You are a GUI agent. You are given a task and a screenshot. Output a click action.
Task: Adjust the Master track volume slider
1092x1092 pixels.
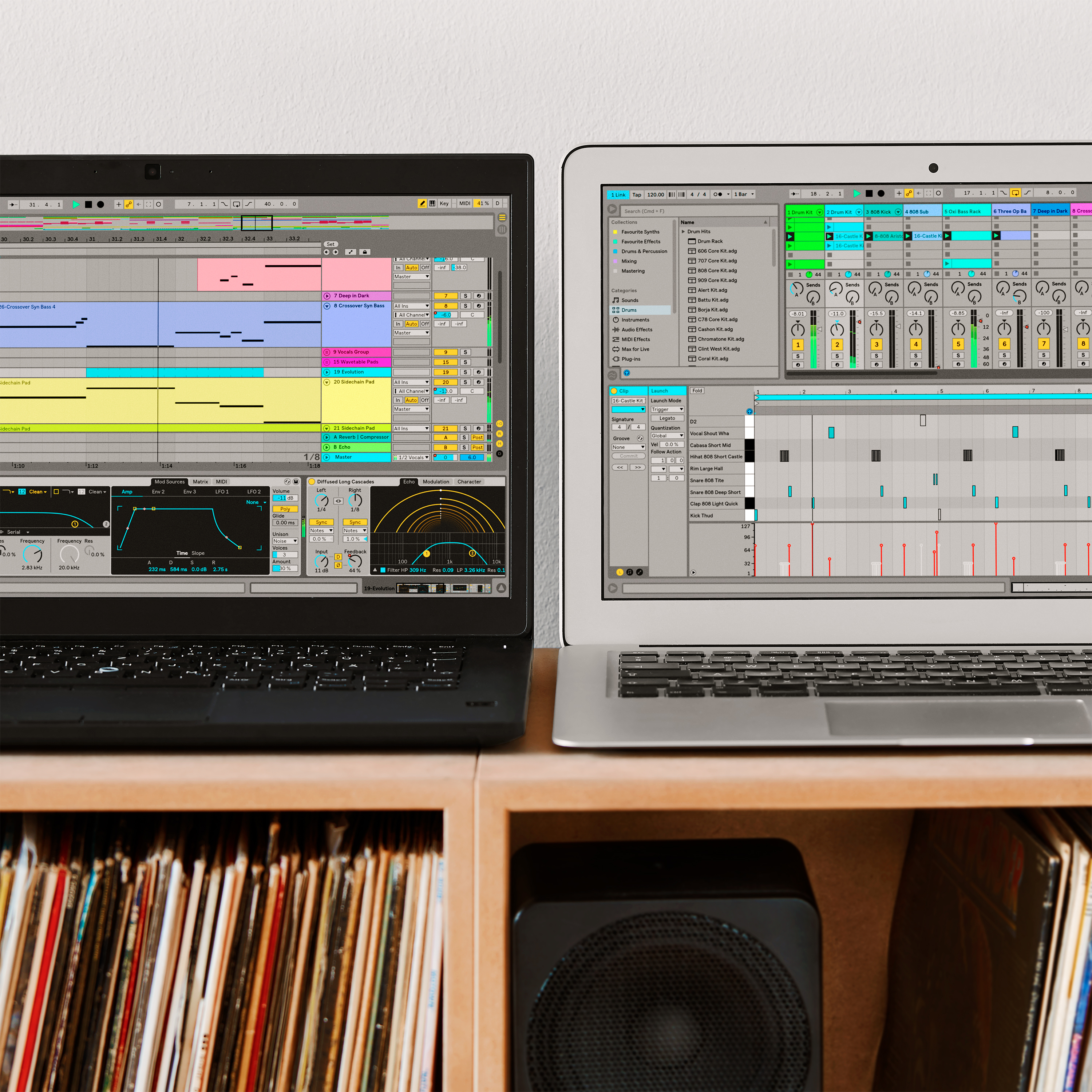point(446,457)
